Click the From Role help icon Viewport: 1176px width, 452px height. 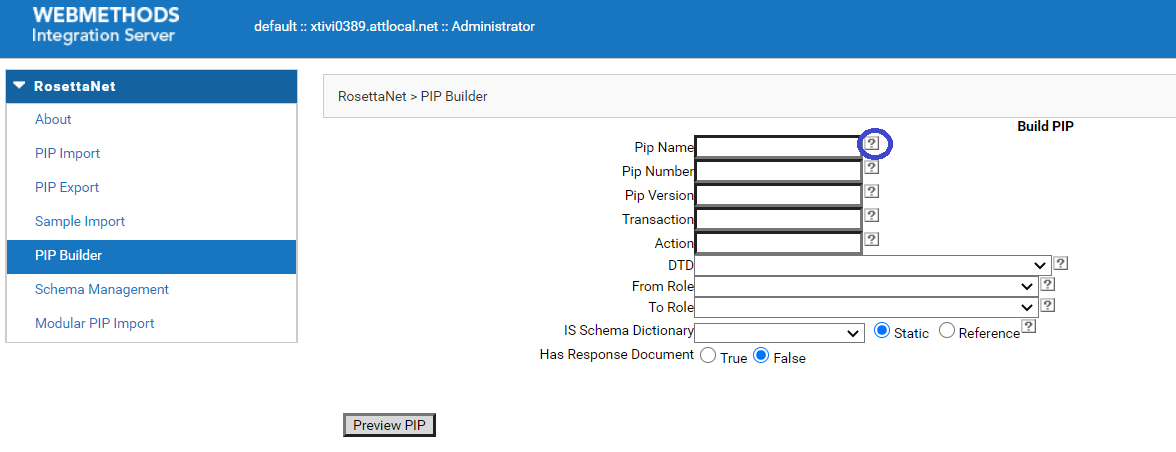click(1048, 285)
